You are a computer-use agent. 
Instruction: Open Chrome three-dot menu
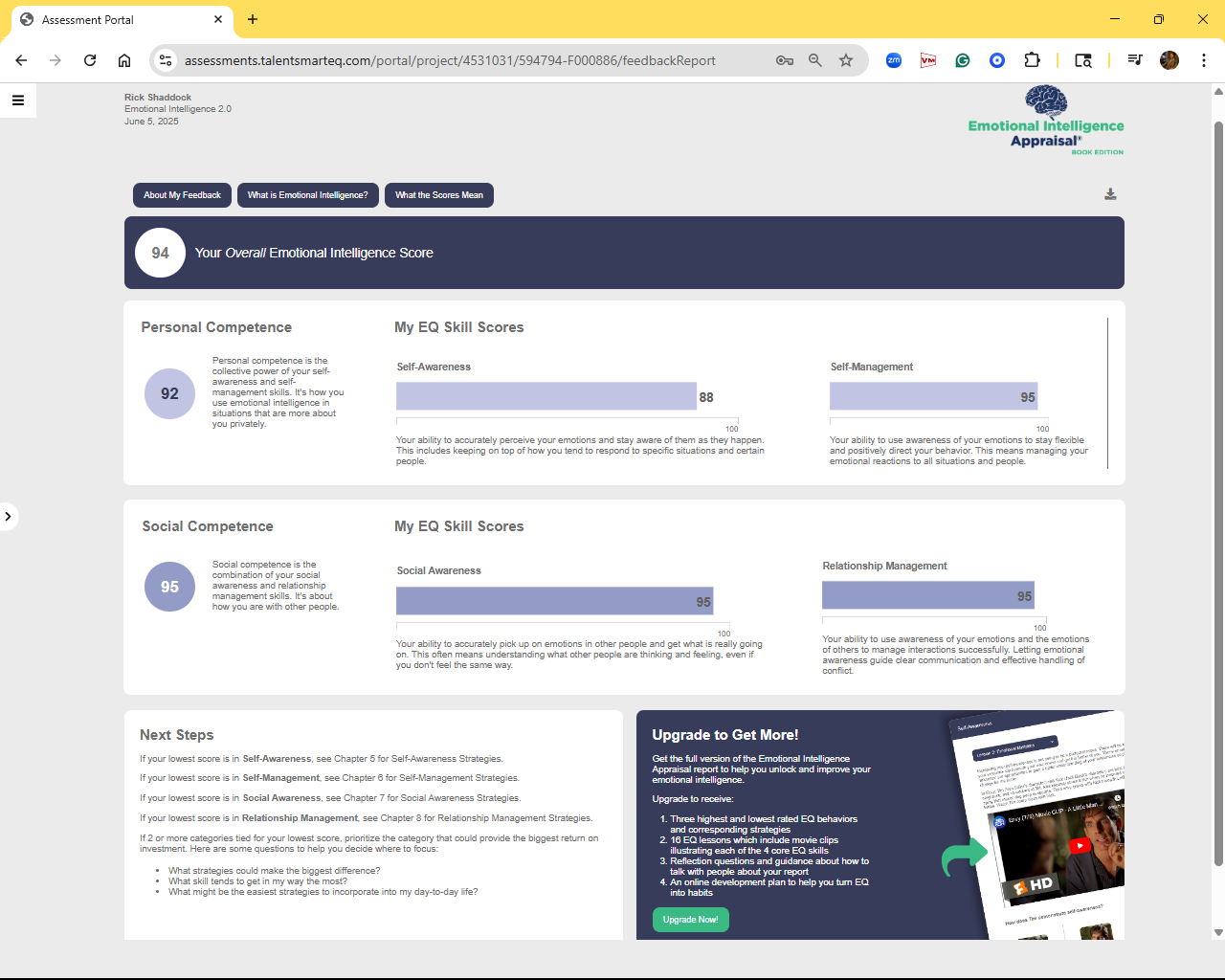(x=1204, y=60)
